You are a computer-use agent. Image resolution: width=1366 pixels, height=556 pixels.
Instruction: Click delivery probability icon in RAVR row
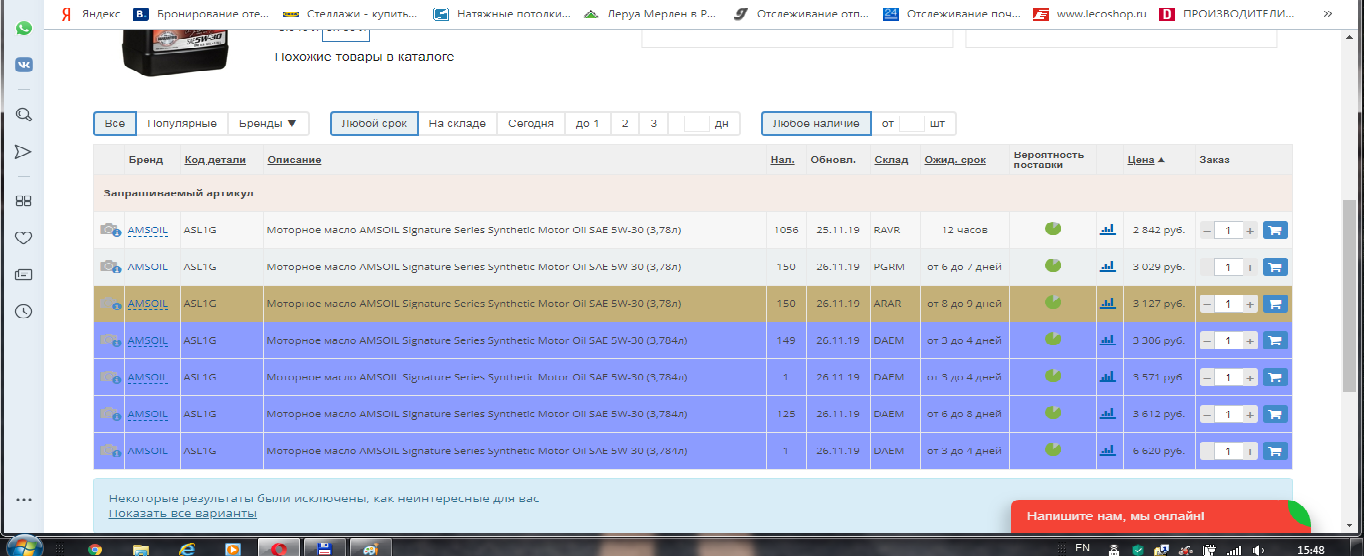tap(1053, 229)
